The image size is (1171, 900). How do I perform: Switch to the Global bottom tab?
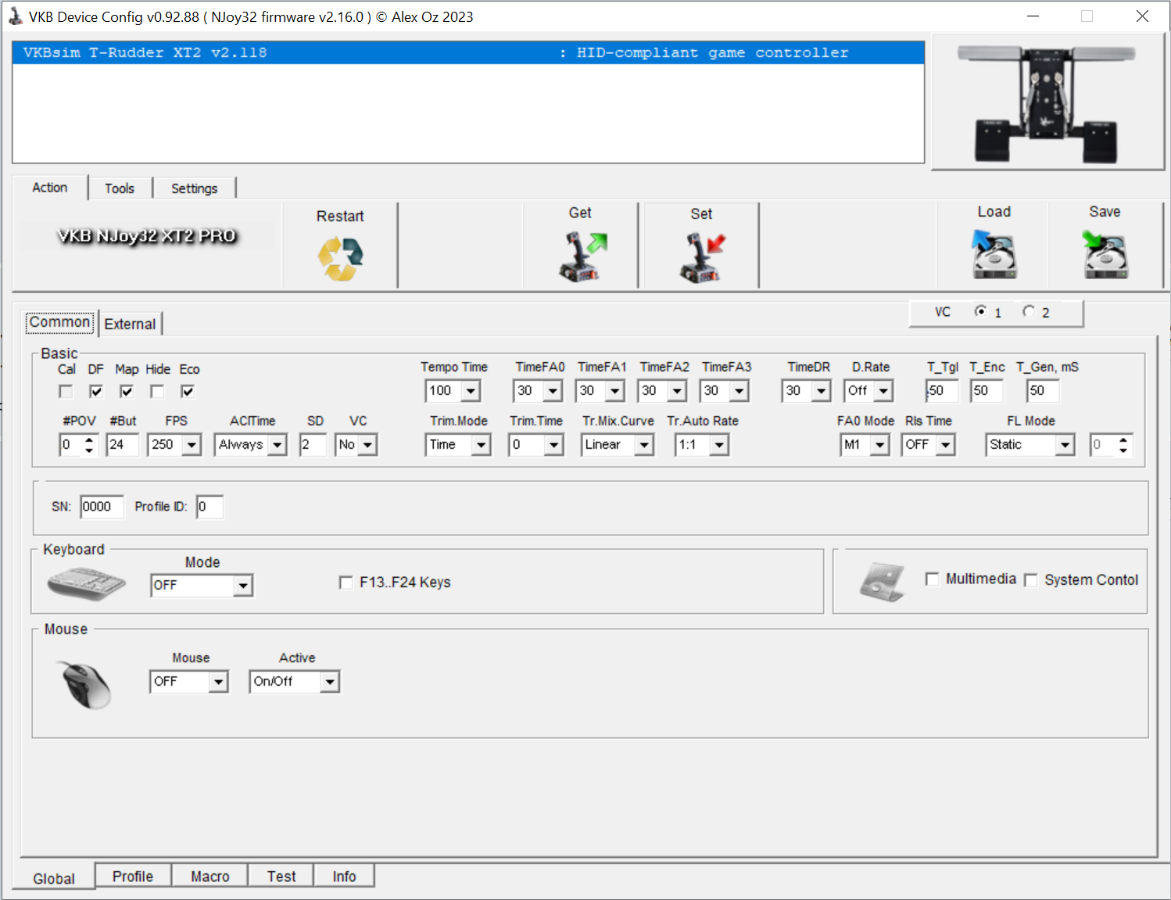point(54,878)
